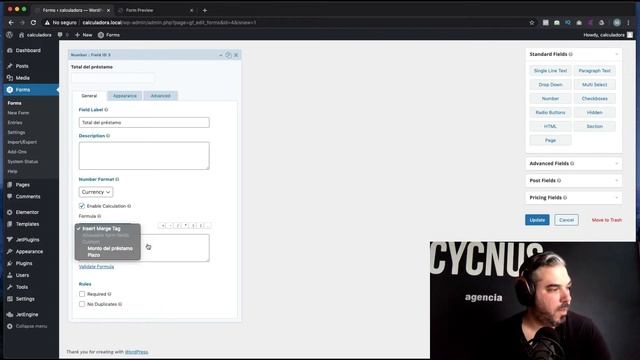The height and width of the screenshot is (360, 640).
Task: Check the No Duplicates checkbox
Action: 82,304
